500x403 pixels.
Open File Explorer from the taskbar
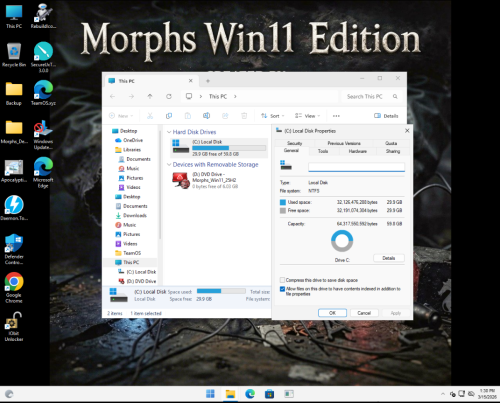pyautogui.click(x=230, y=394)
